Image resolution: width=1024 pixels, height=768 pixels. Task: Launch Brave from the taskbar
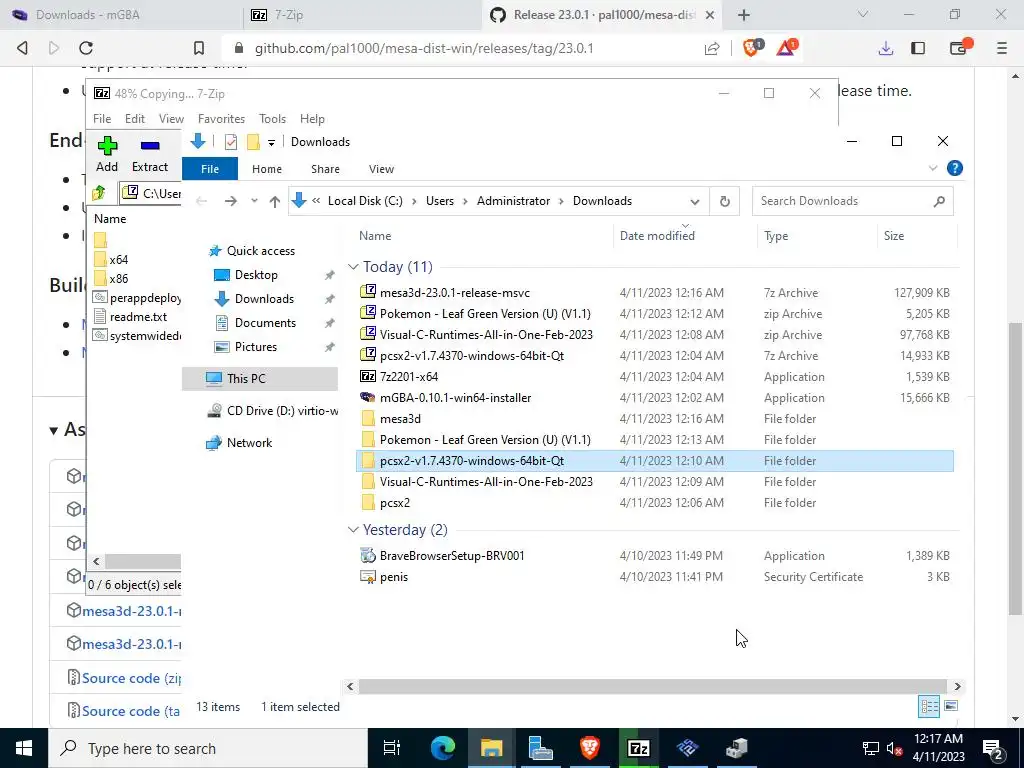pyautogui.click(x=590, y=748)
